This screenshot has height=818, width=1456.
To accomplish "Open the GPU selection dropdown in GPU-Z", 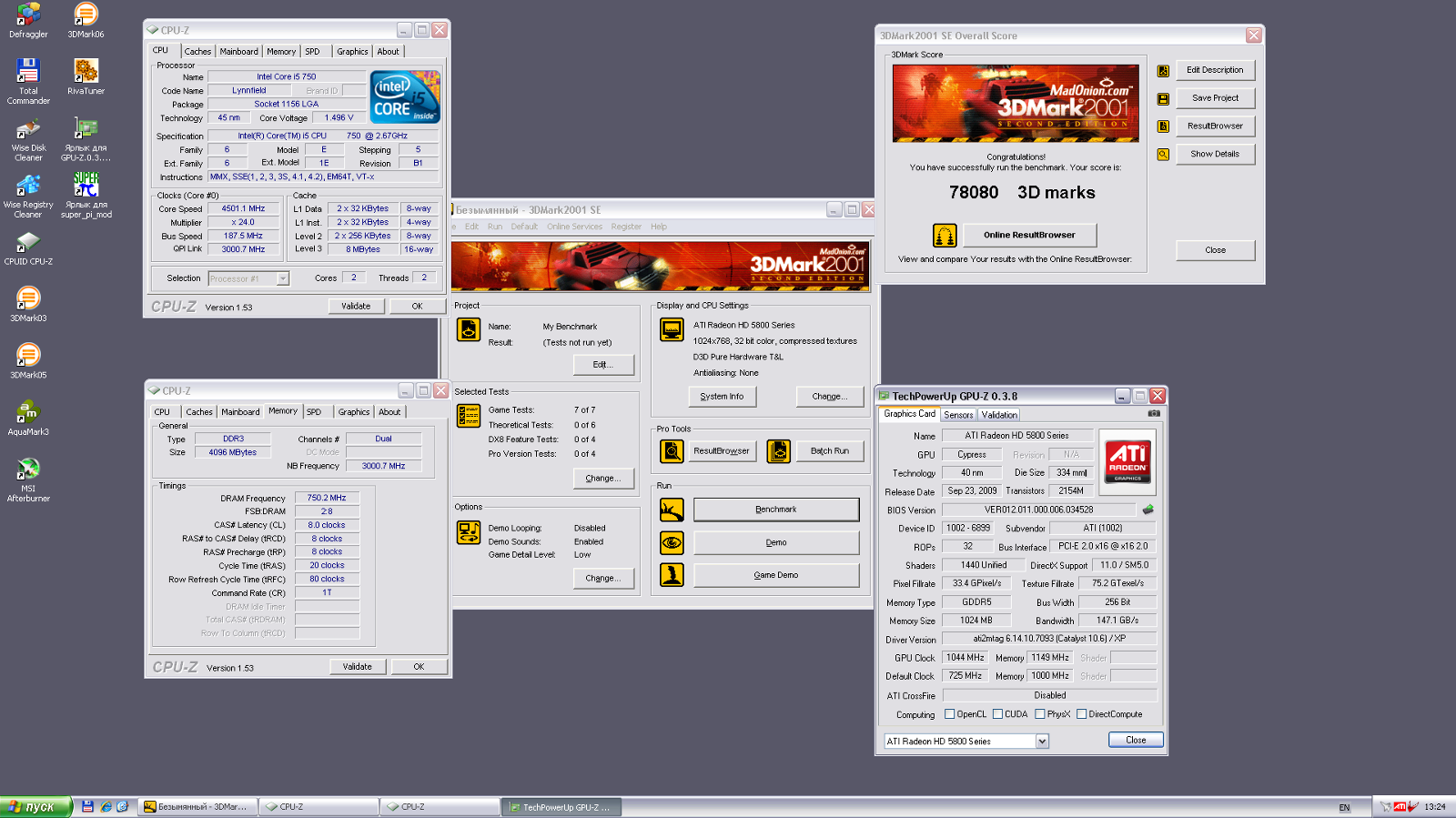I will point(1043,742).
